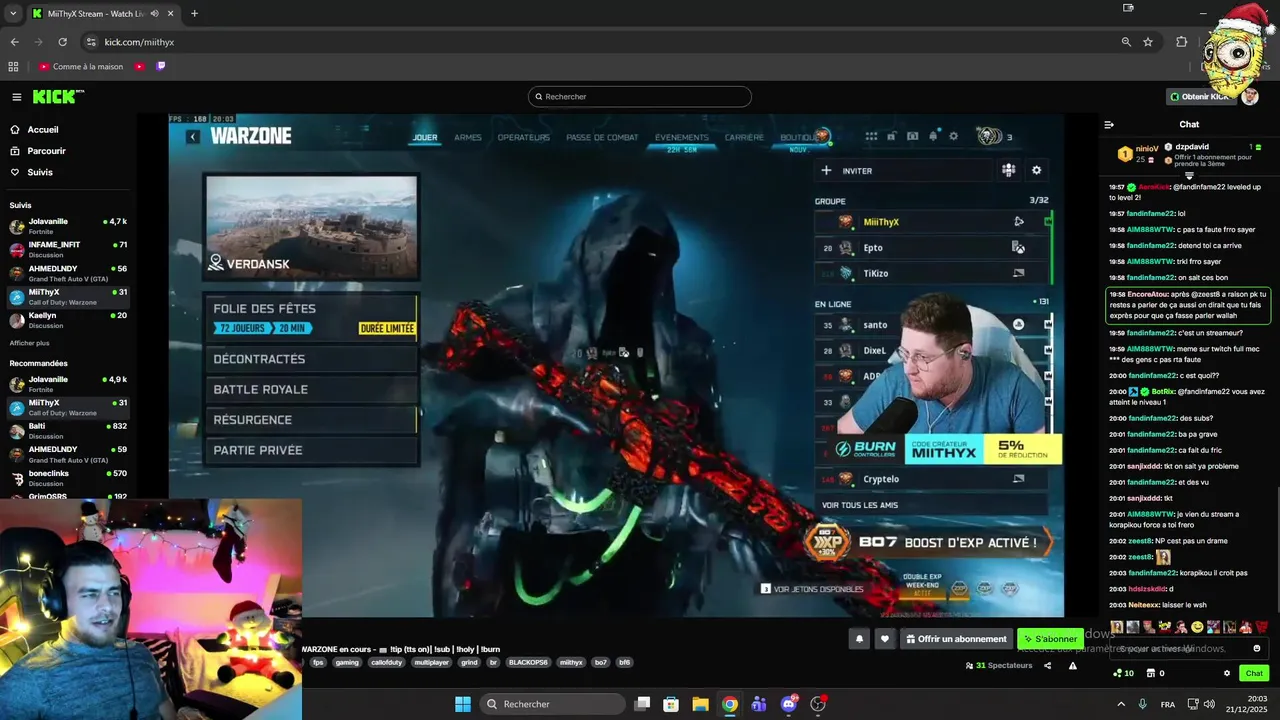
Task: Open Balti channel in Recommandées
Action: point(68,430)
